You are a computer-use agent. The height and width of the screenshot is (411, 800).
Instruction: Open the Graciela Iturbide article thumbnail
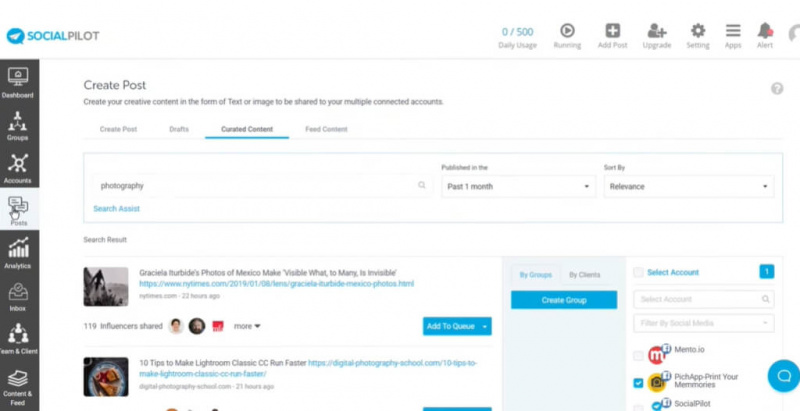point(106,287)
